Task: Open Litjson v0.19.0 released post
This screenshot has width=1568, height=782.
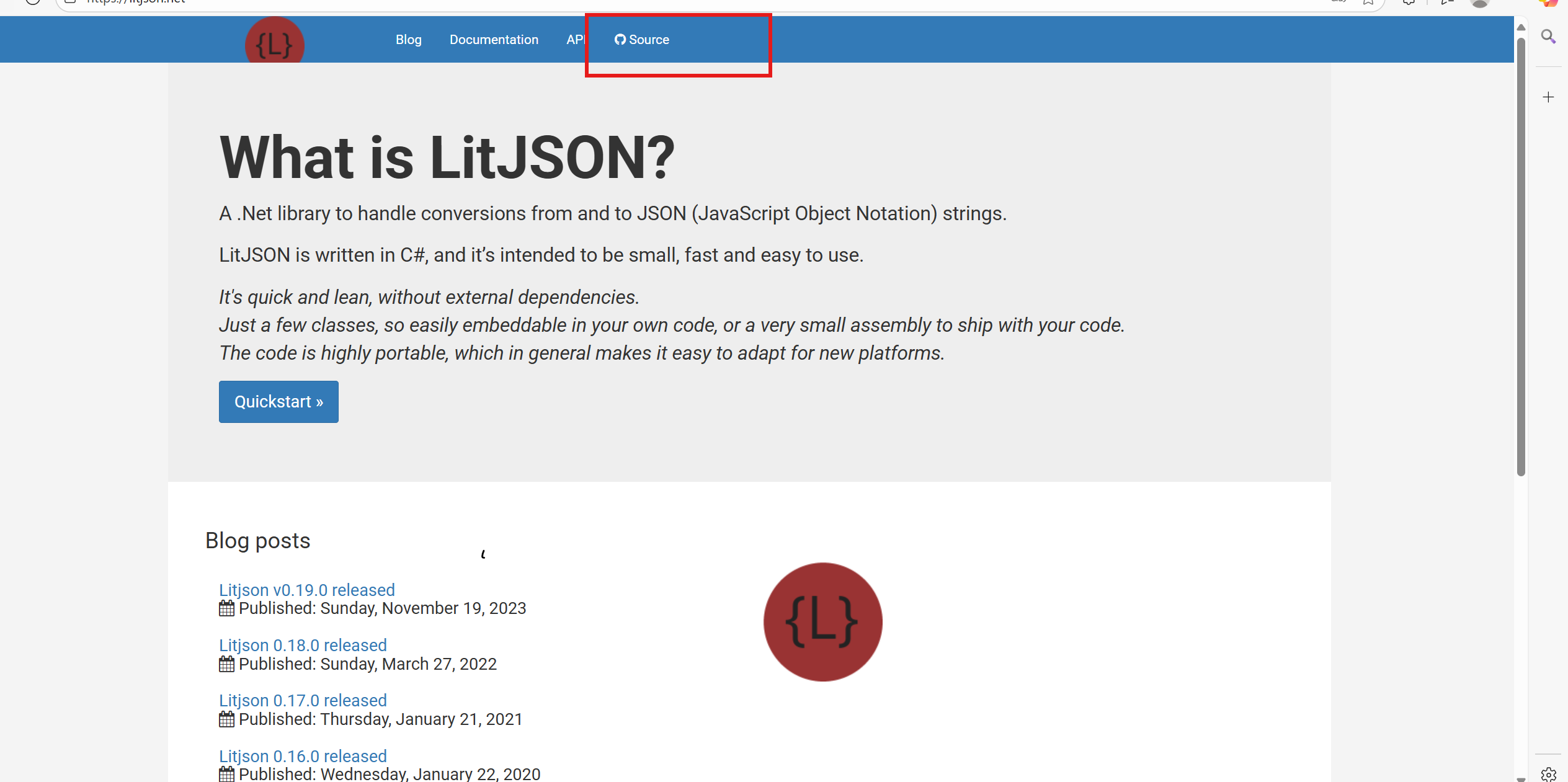Action: [306, 590]
